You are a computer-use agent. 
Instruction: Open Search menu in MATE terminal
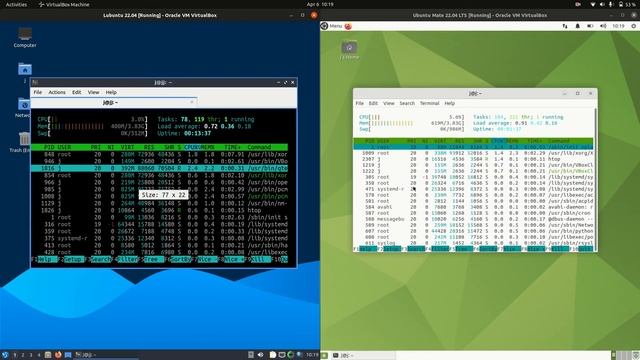coord(407,104)
